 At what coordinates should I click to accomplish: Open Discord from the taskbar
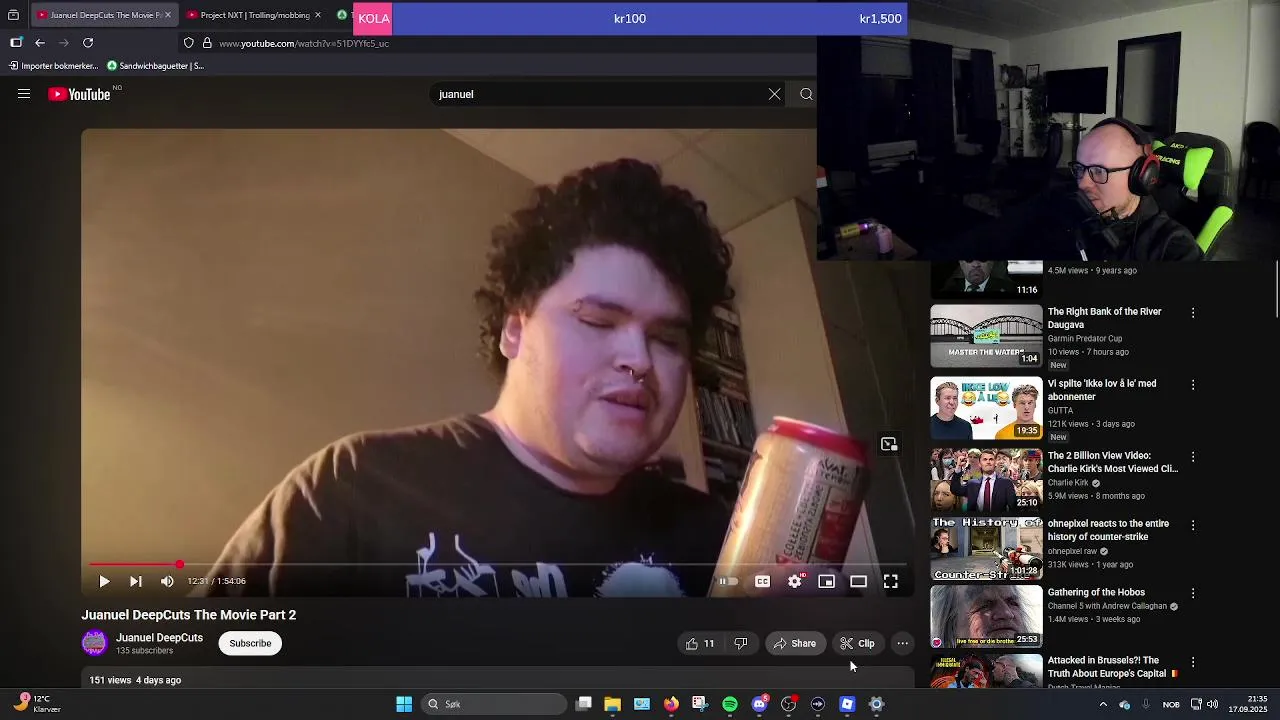[759, 704]
